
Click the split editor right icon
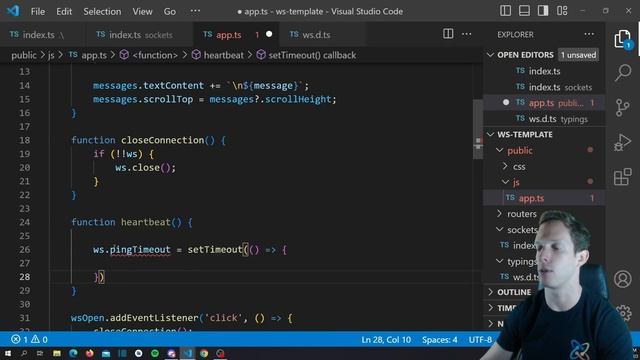tap(448, 34)
